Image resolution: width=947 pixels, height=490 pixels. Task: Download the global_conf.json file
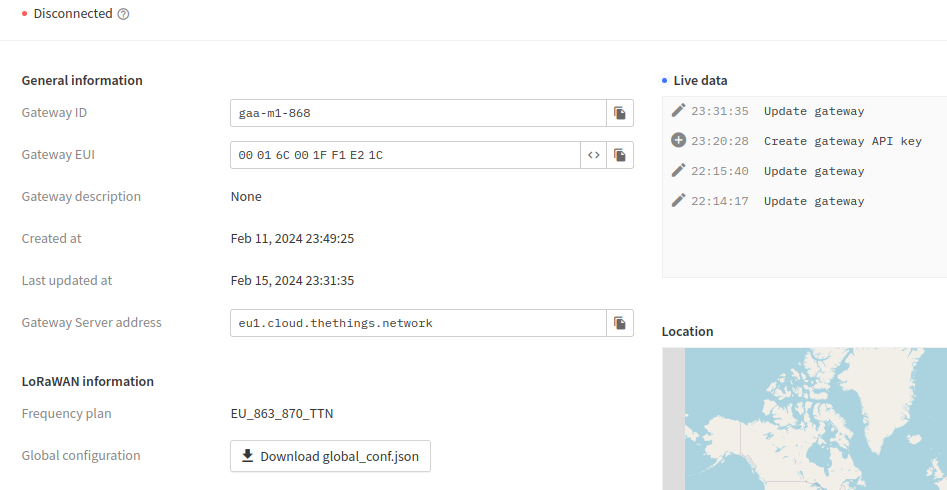click(x=330, y=456)
